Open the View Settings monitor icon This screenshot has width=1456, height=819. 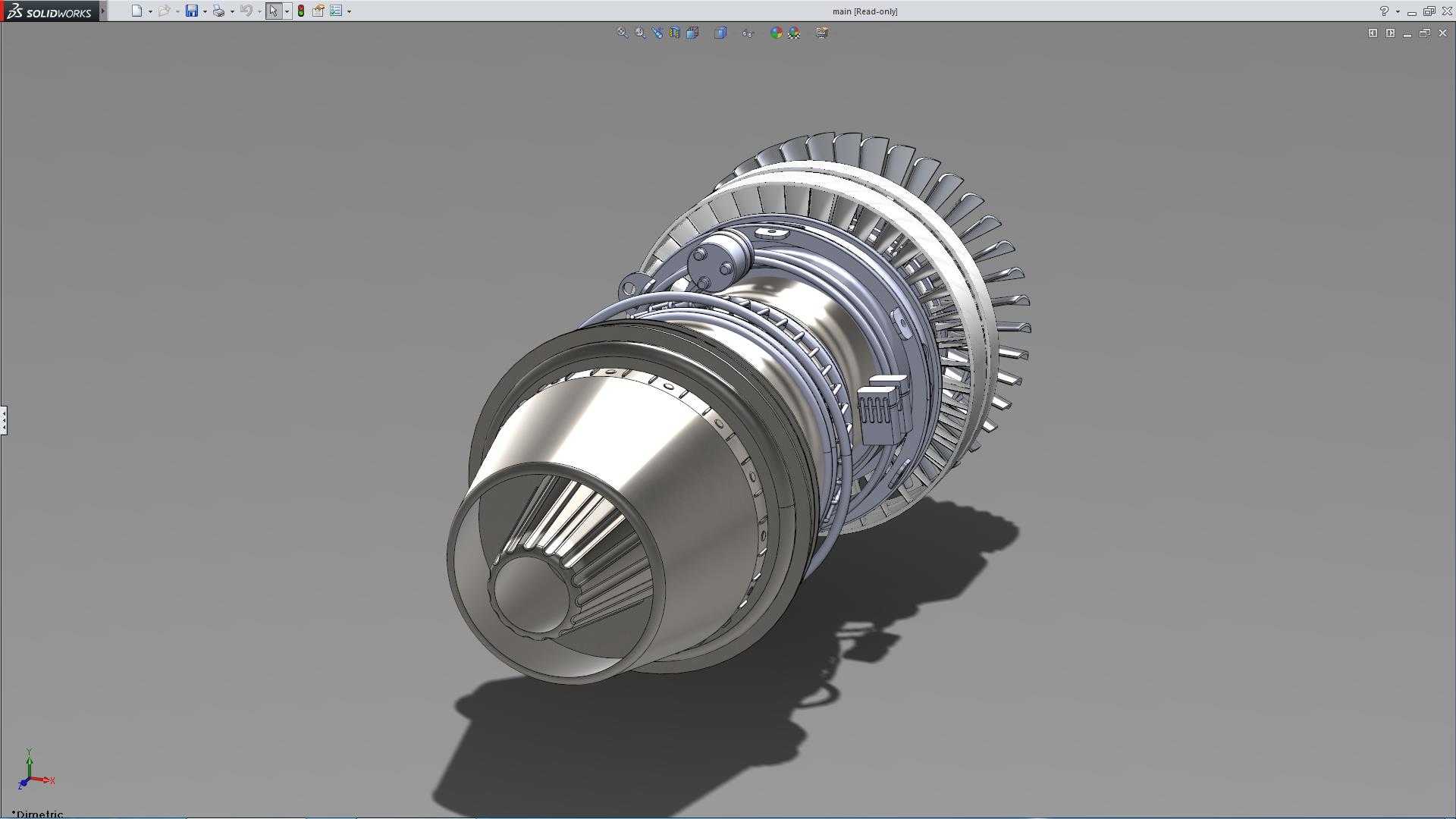[822, 33]
